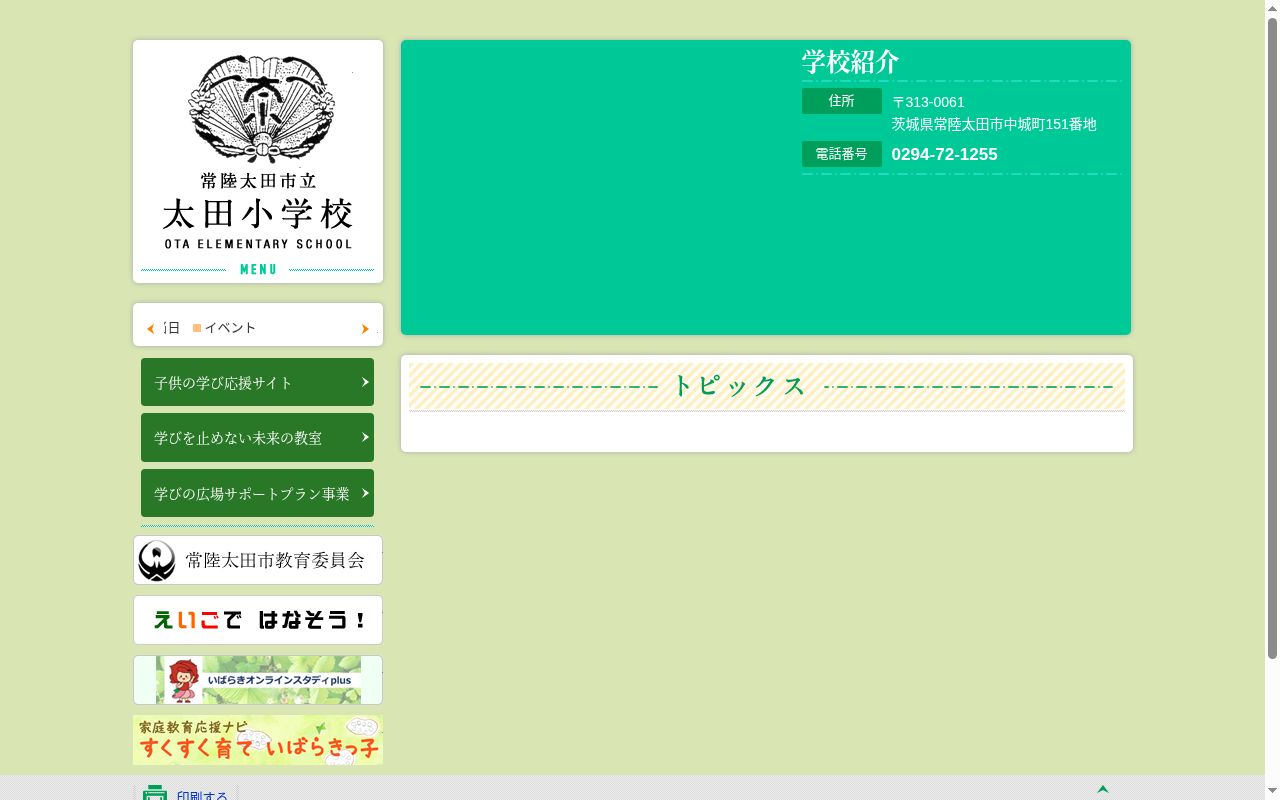The width and height of the screenshot is (1280, 800).
Task: Click the MENU label under the logo
Action: [x=258, y=269]
